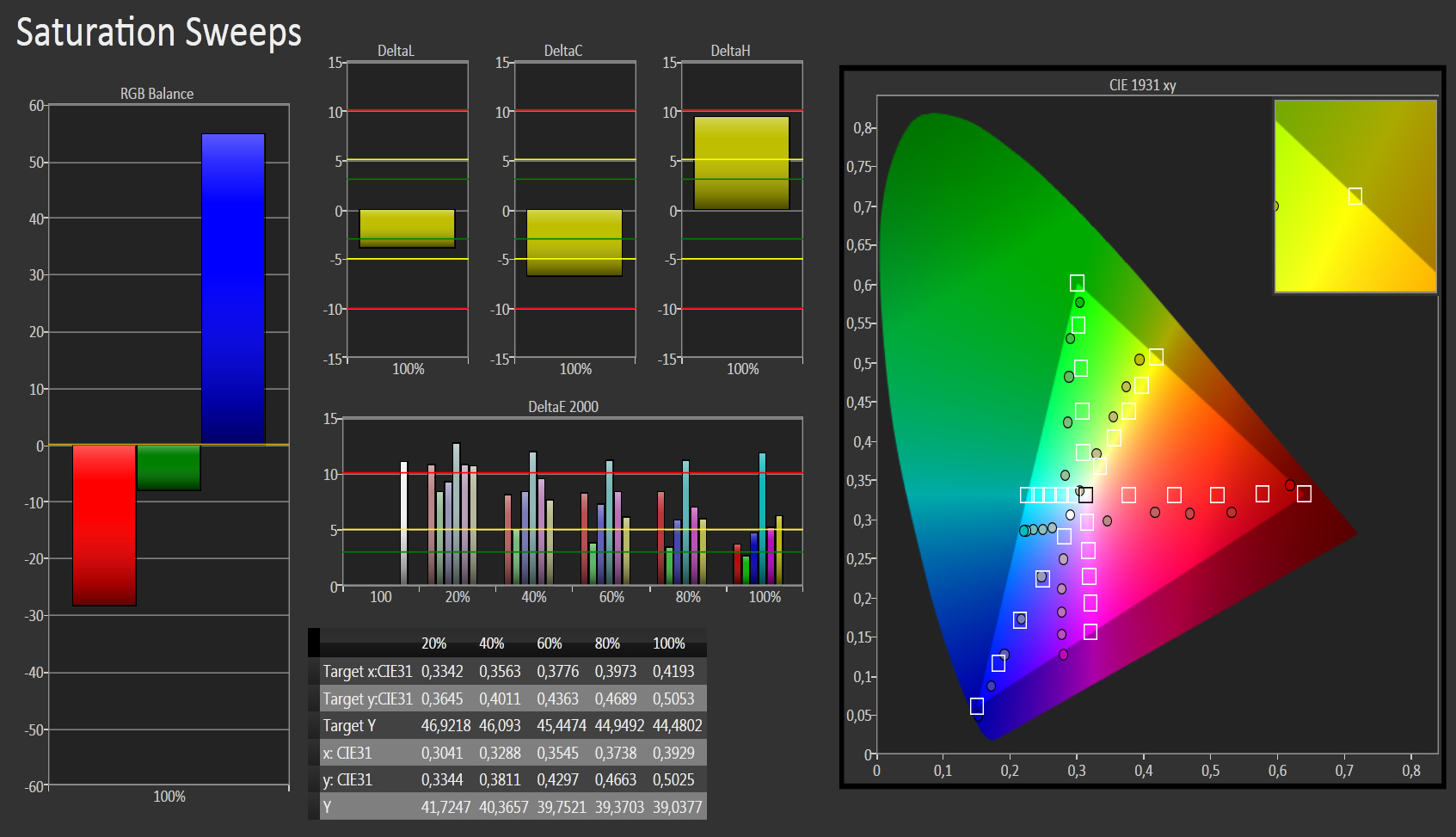Click the table cell reading 46,9218
The height and width of the screenshot is (837, 1456).
tap(445, 726)
